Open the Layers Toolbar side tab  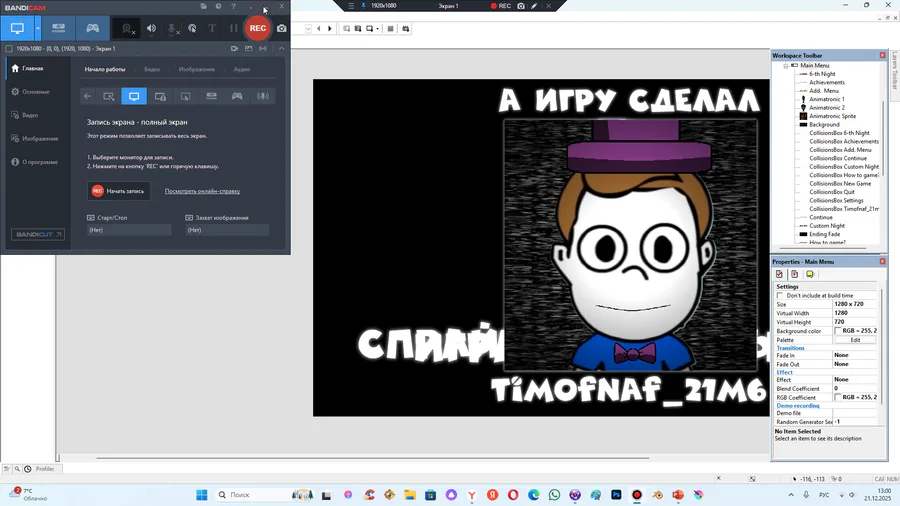[894, 71]
